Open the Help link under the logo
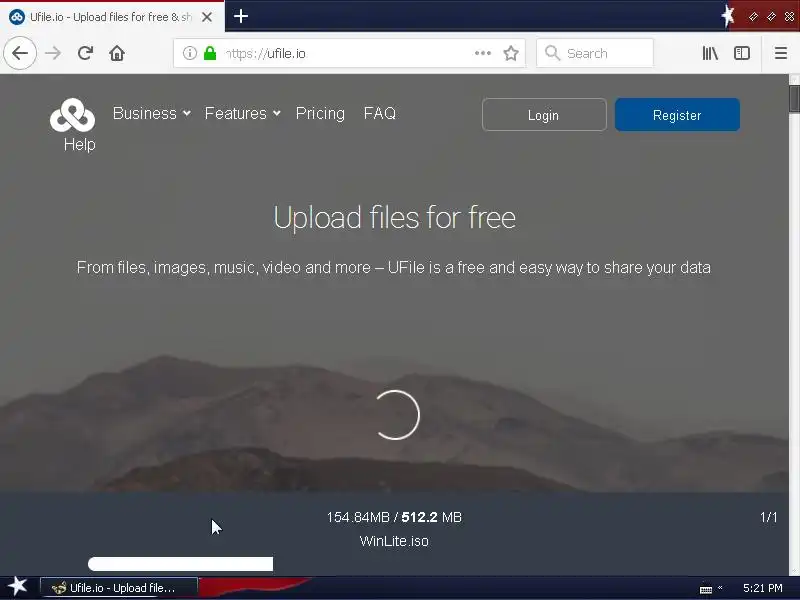The height and width of the screenshot is (600, 800). pyautogui.click(x=80, y=144)
